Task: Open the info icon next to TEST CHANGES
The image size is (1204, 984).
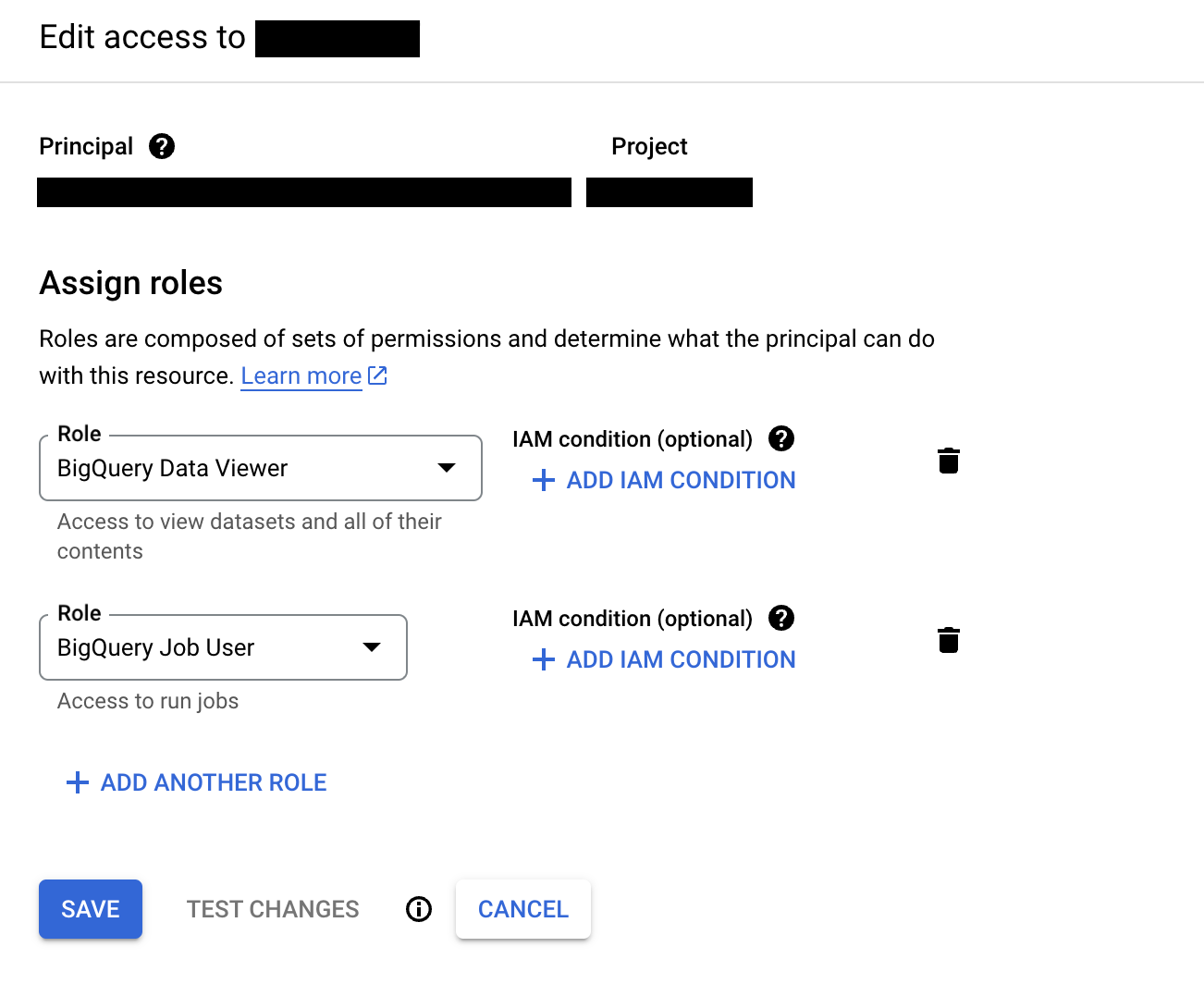Action: tap(419, 909)
